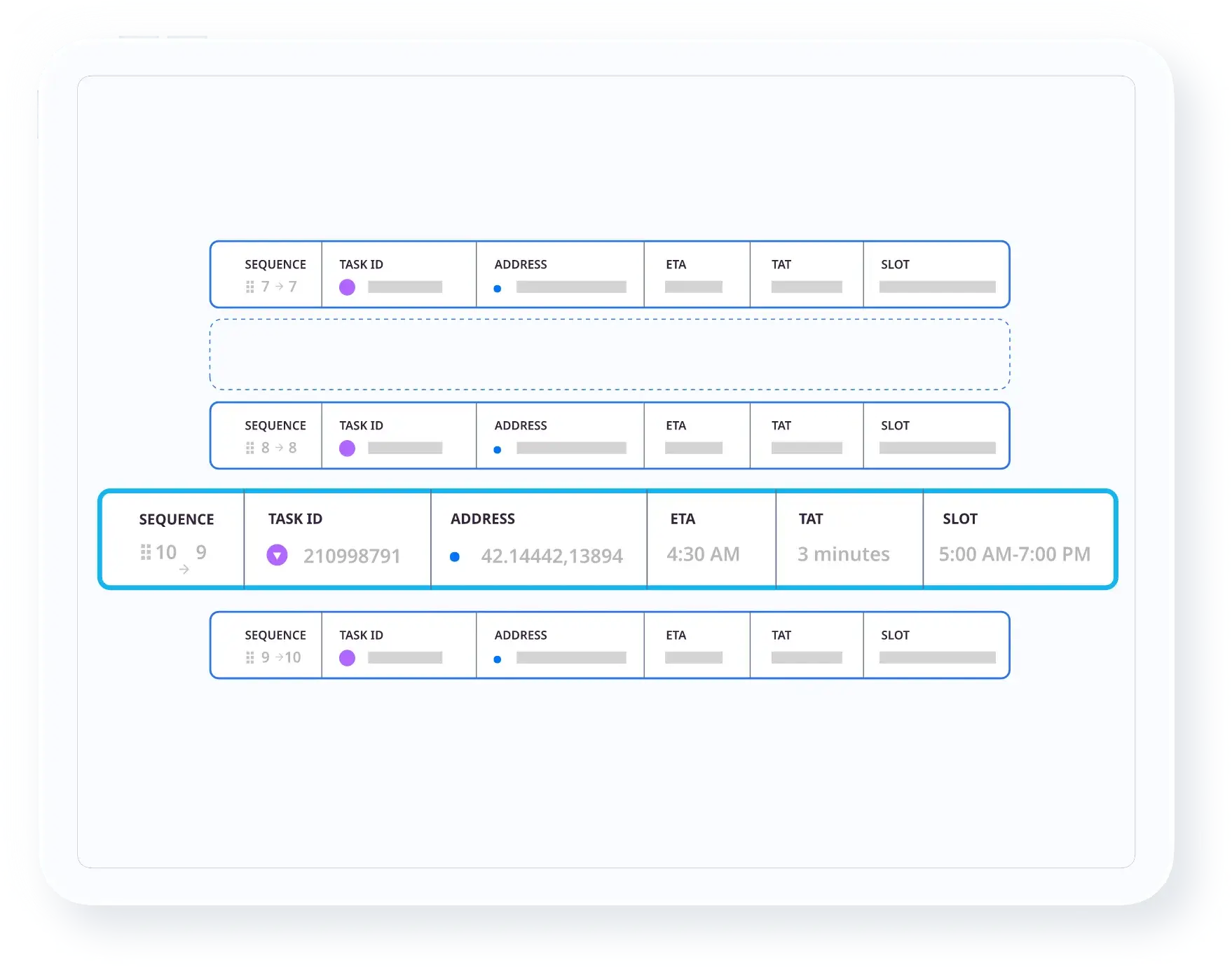Viewport: 1232px width, 967px height.
Task: Grab the drag handle on sequence 8 row
Action: point(249,448)
